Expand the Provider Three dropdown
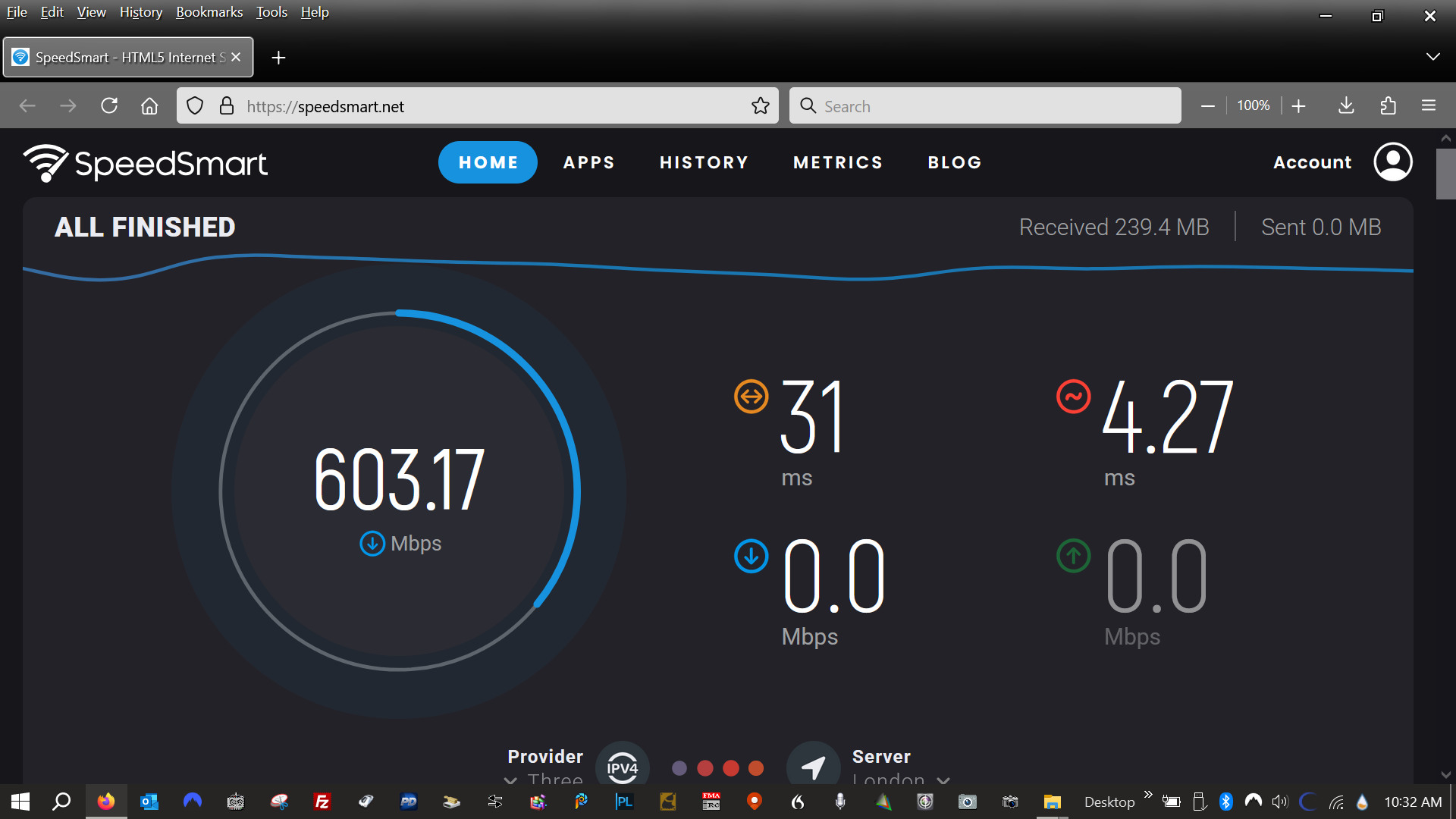Screen dimensions: 1456x819 point(544,779)
